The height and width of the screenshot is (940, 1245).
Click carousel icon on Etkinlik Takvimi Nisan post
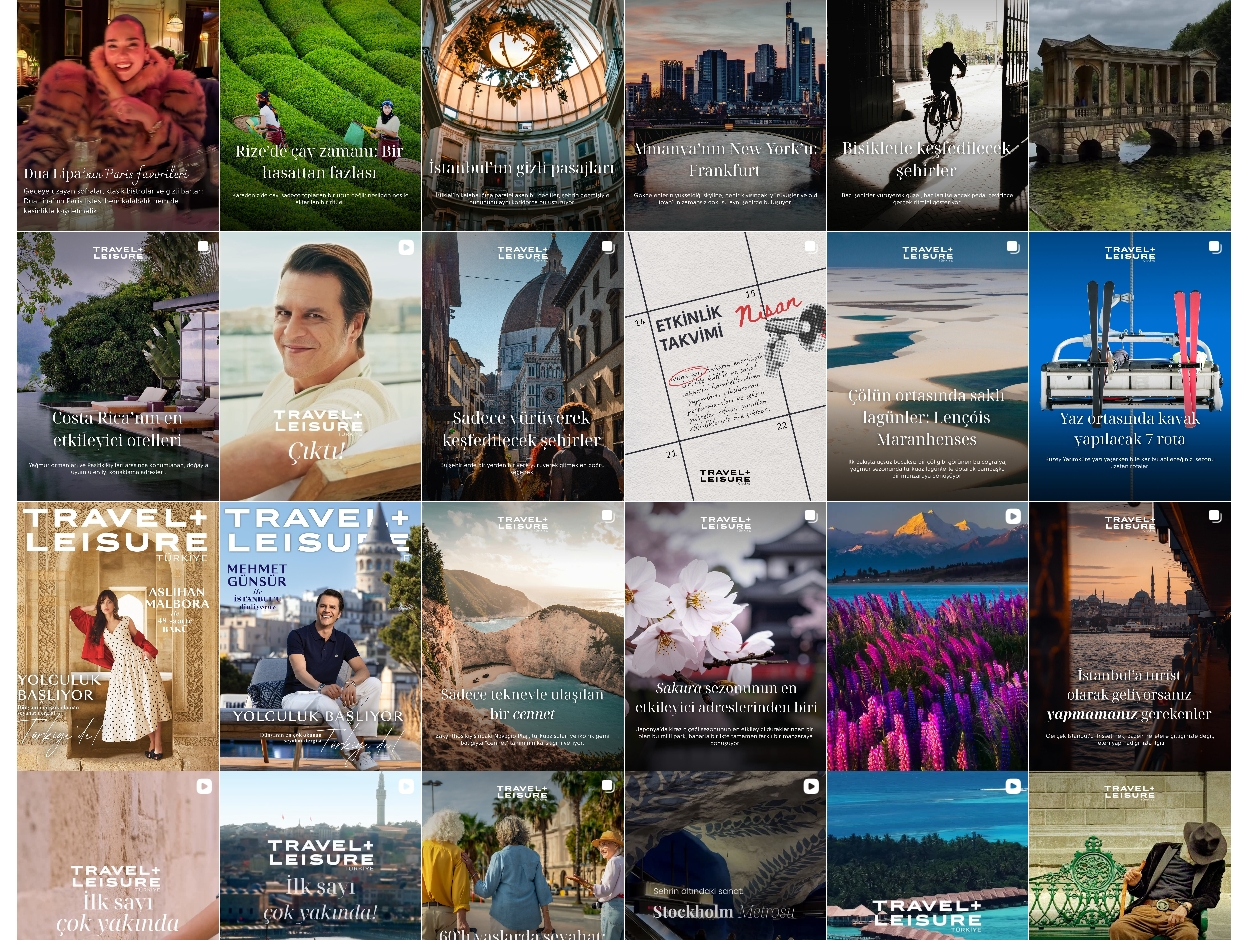pyautogui.click(x=810, y=247)
